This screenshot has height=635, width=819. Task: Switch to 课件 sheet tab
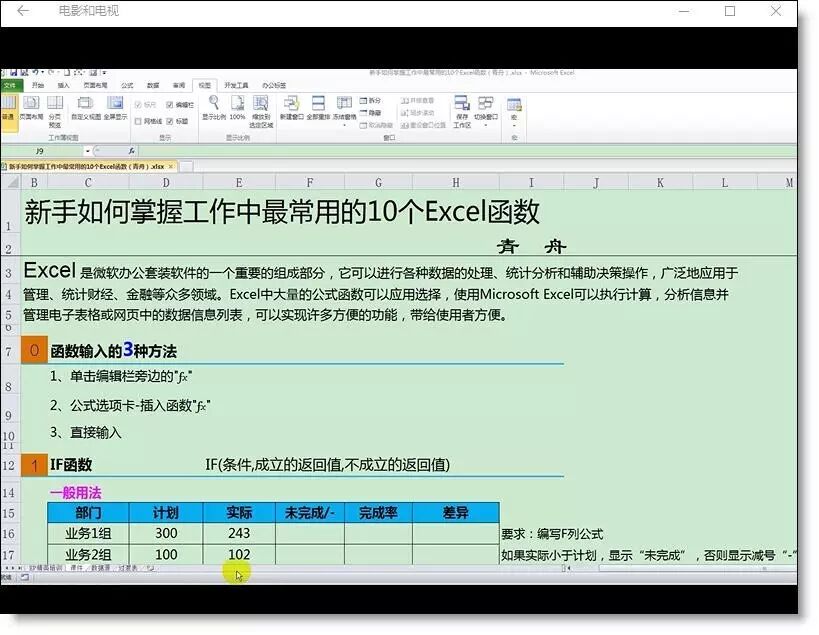point(76,568)
